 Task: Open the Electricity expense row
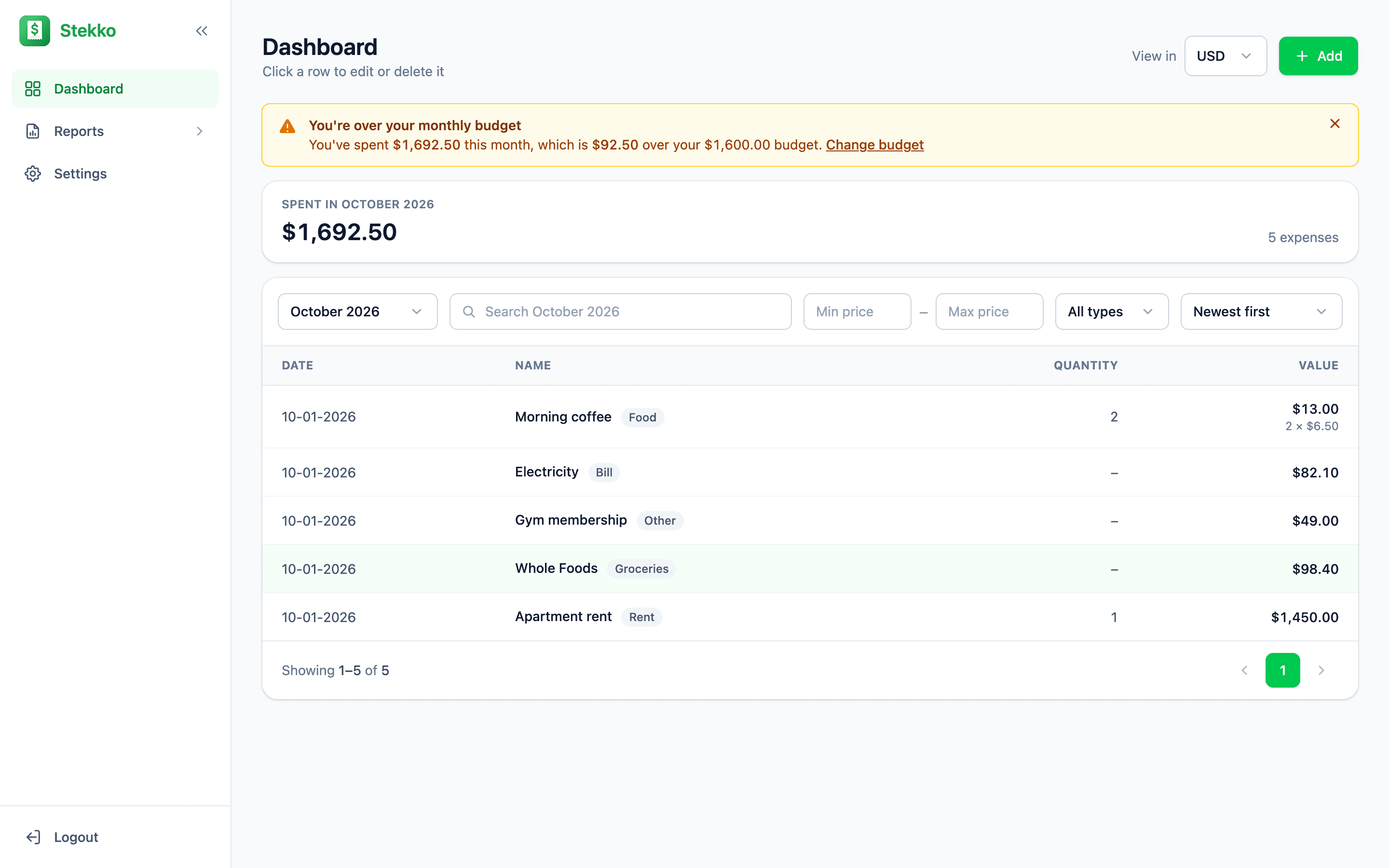point(810,473)
